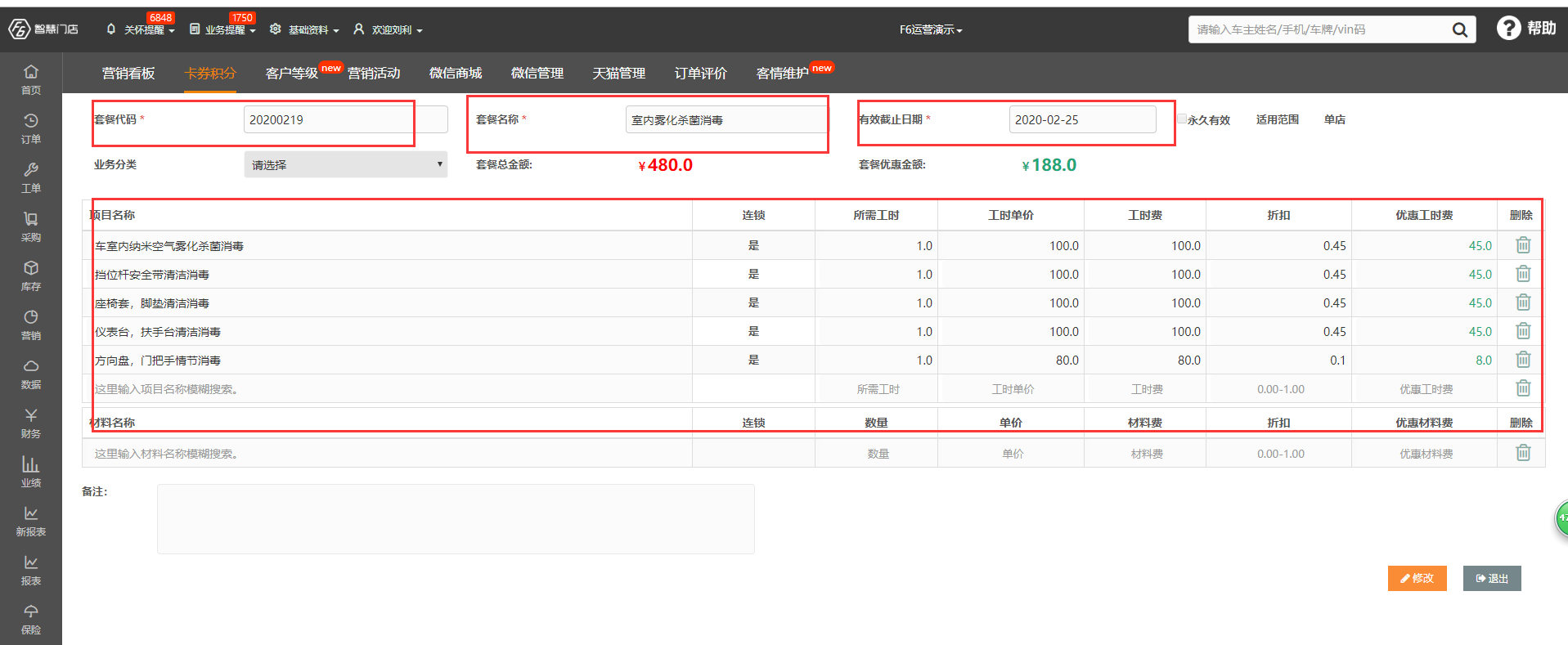Click the green floating circle widget
The image size is (1568, 645).
point(1561,518)
